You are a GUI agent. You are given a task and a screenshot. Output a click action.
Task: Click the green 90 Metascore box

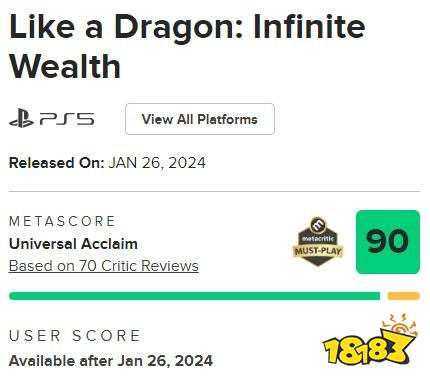[388, 242]
